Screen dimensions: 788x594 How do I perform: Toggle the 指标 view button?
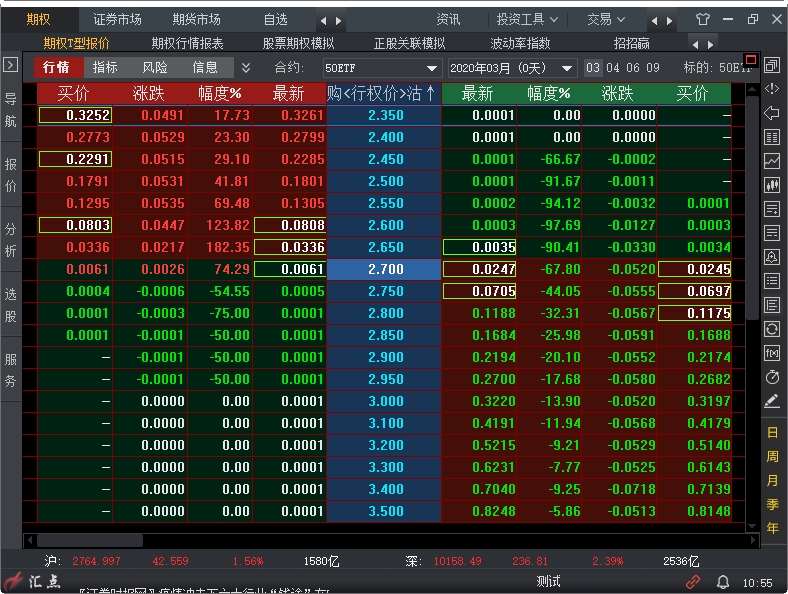tap(105, 67)
